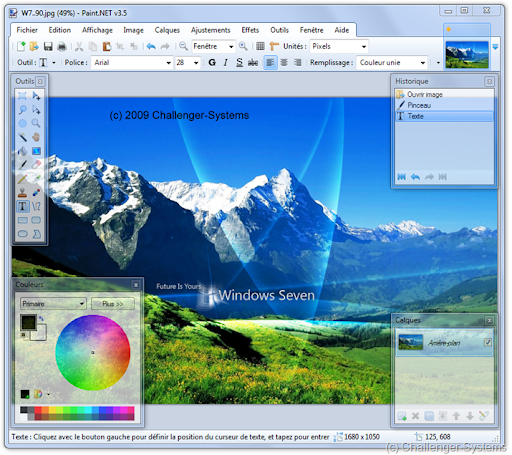Click the Paste clipboard icon

click(107, 46)
